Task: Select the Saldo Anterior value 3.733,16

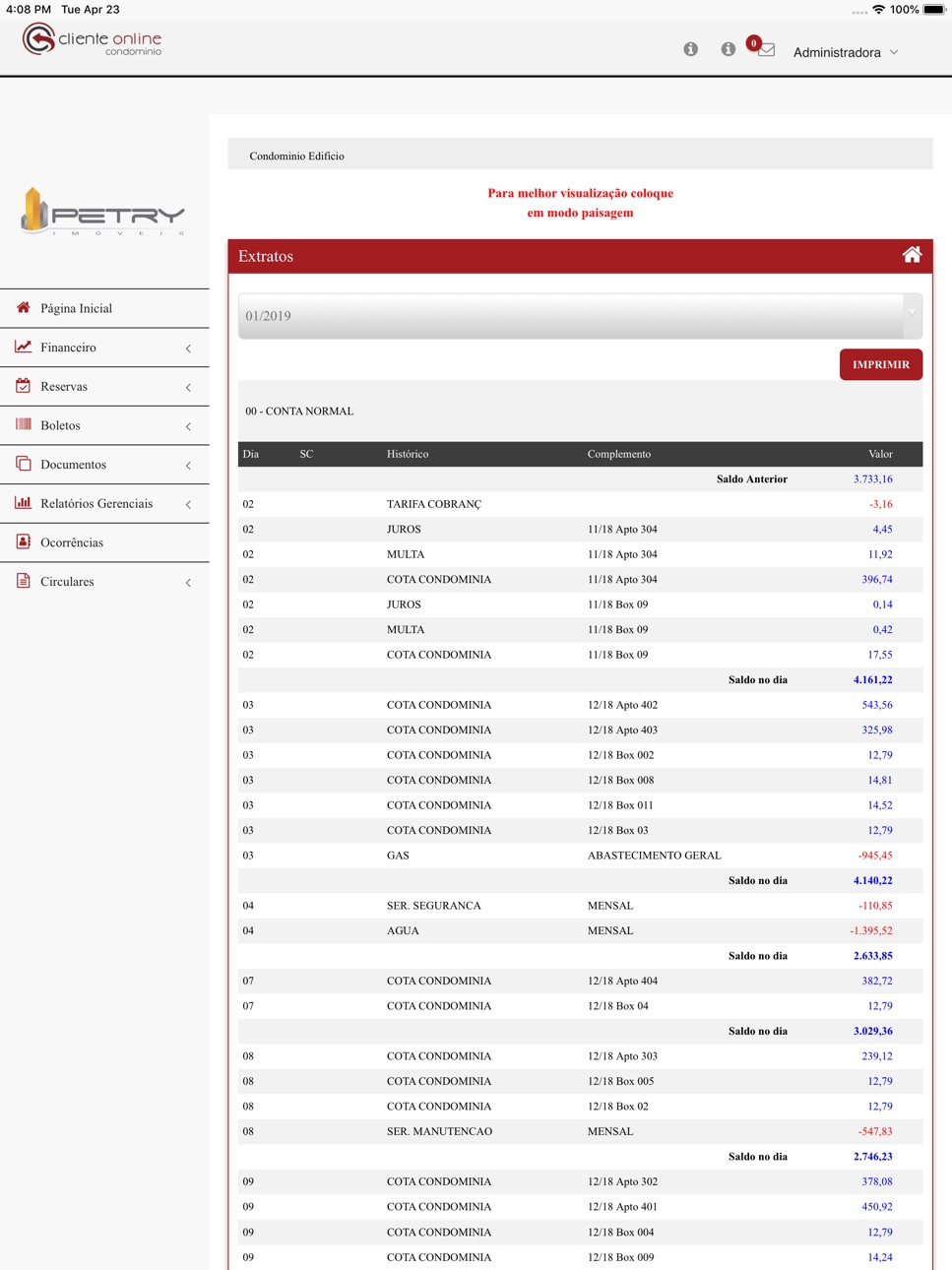Action: pos(873,479)
